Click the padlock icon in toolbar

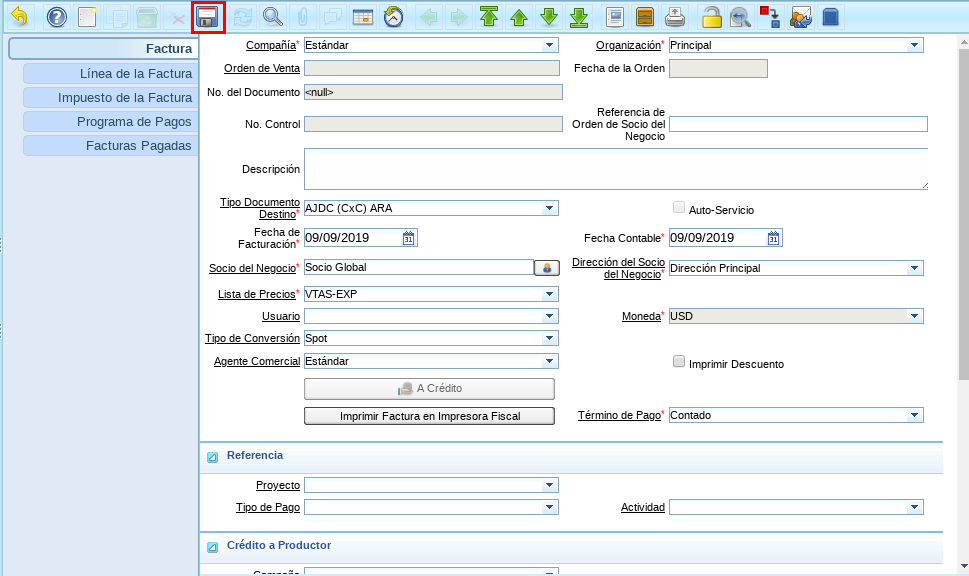[x=711, y=17]
